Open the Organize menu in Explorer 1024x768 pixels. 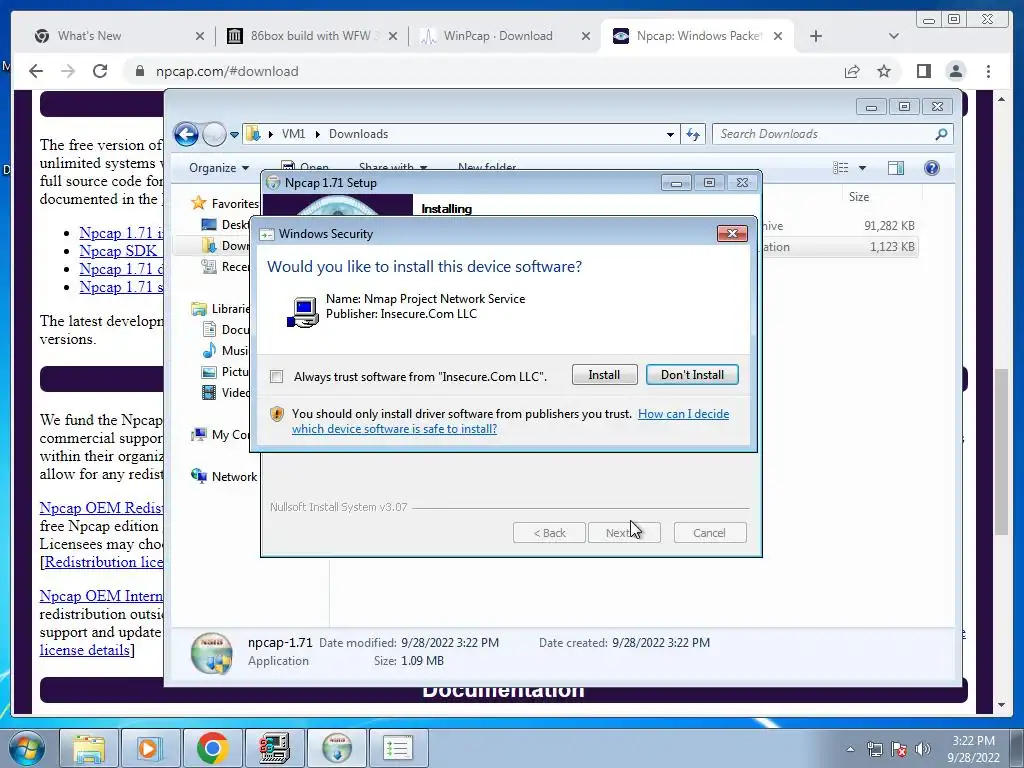point(219,168)
